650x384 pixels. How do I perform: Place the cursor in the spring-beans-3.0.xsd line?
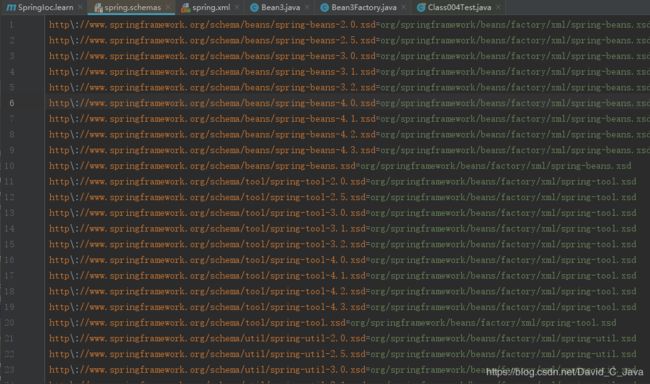pos(349,56)
